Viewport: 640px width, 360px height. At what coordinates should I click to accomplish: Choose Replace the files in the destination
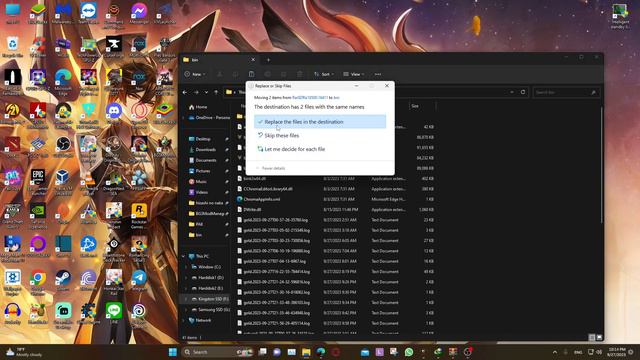320,122
